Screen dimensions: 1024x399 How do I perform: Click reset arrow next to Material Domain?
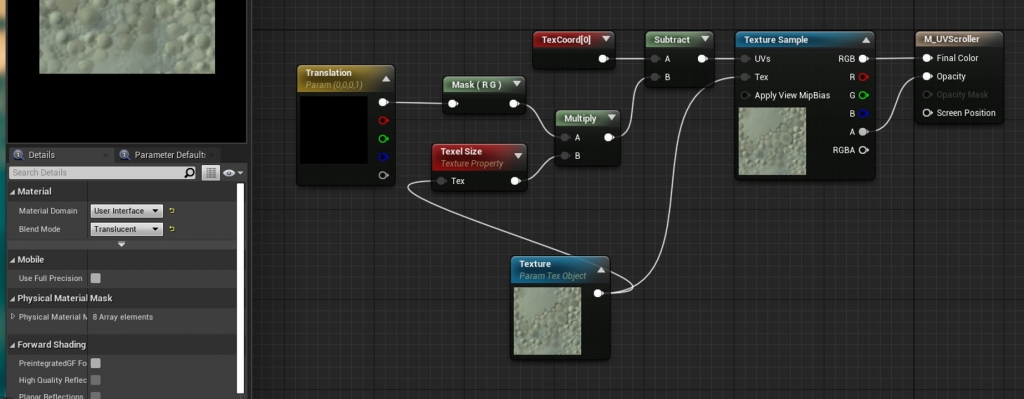coord(172,211)
